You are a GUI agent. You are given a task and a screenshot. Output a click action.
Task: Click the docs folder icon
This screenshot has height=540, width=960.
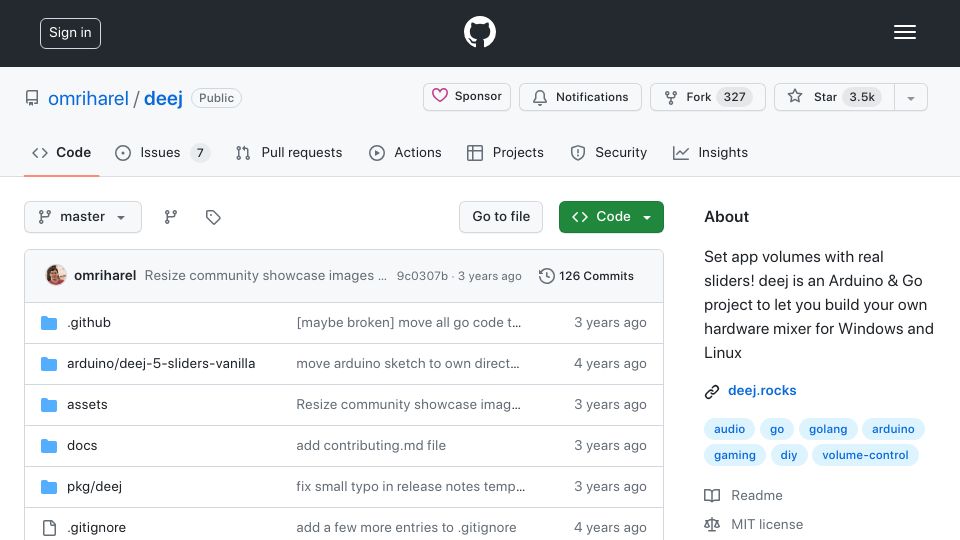click(x=49, y=446)
